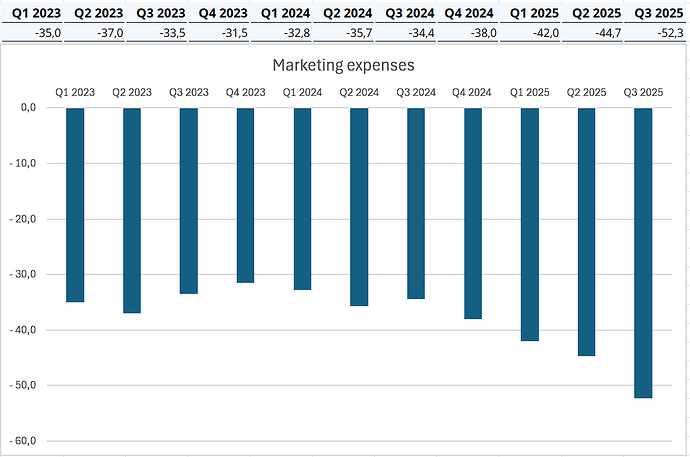Select the Q4 2024 chart bar
690x457 pixels.
(x=474, y=213)
